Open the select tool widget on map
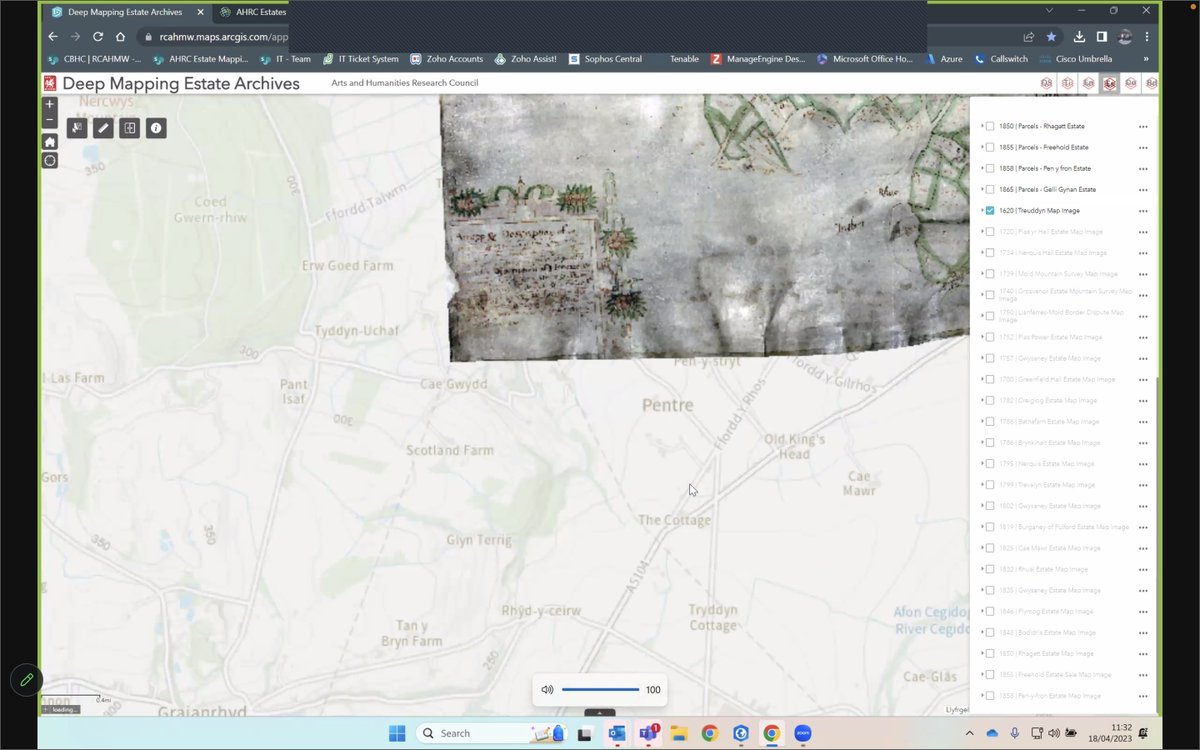This screenshot has width=1200, height=750. coord(77,128)
